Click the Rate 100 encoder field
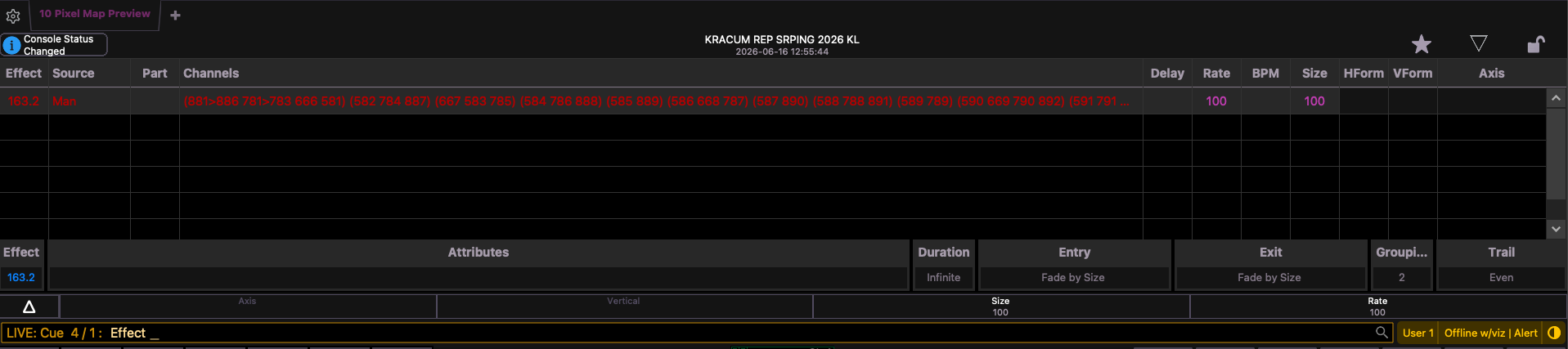 pyautogui.click(x=1377, y=306)
